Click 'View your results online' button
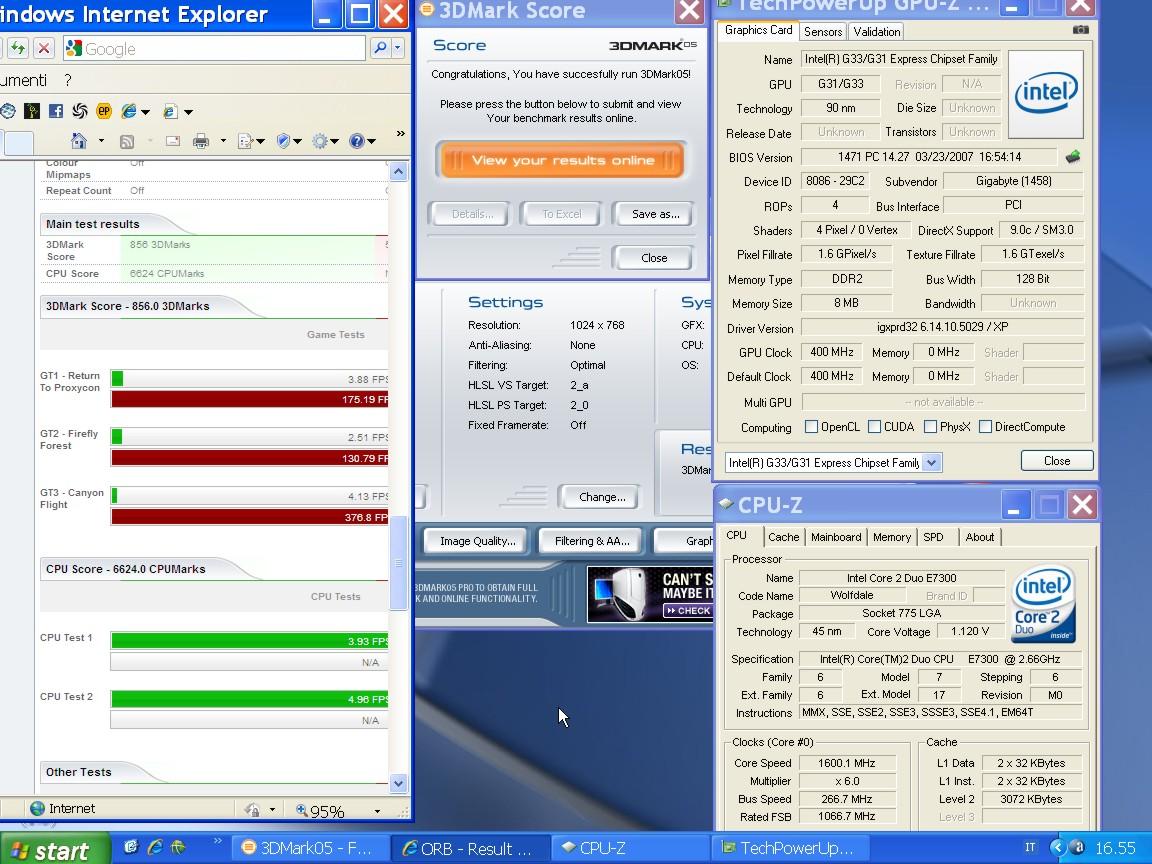 click(x=563, y=160)
